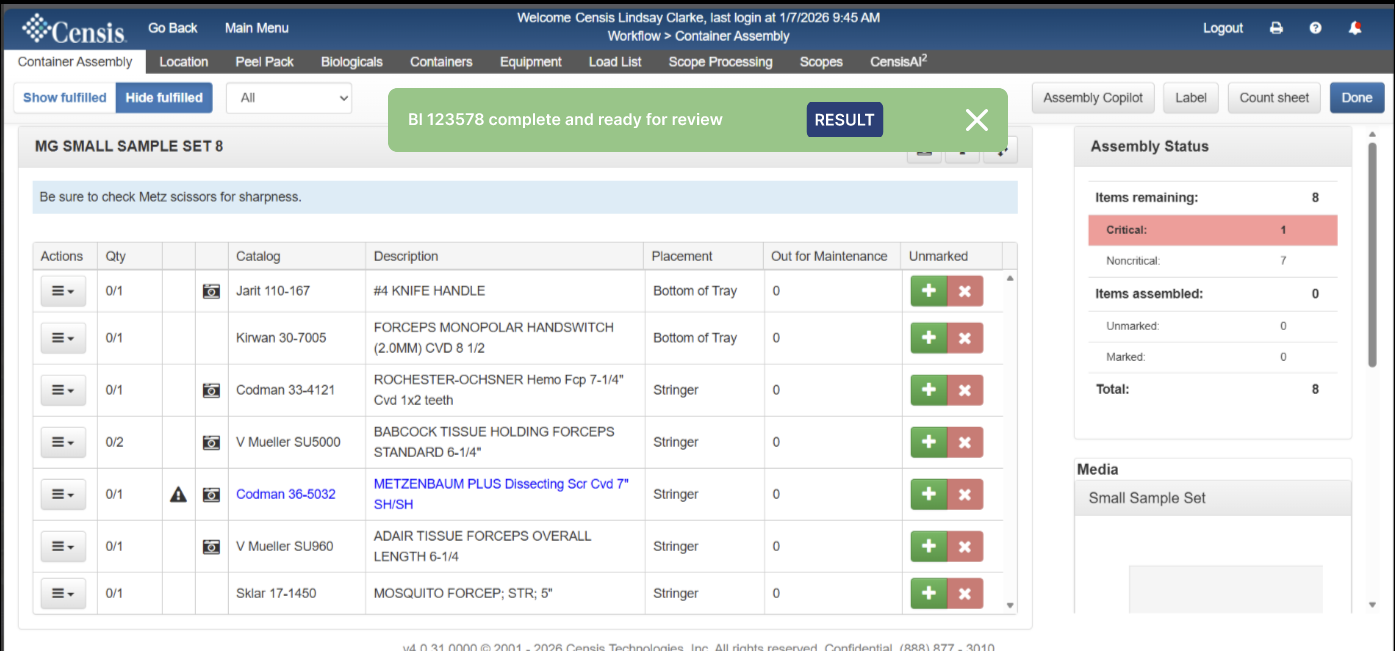Remove Sklar 17-1450 with red X
The width and height of the screenshot is (1395, 651).
(965, 593)
